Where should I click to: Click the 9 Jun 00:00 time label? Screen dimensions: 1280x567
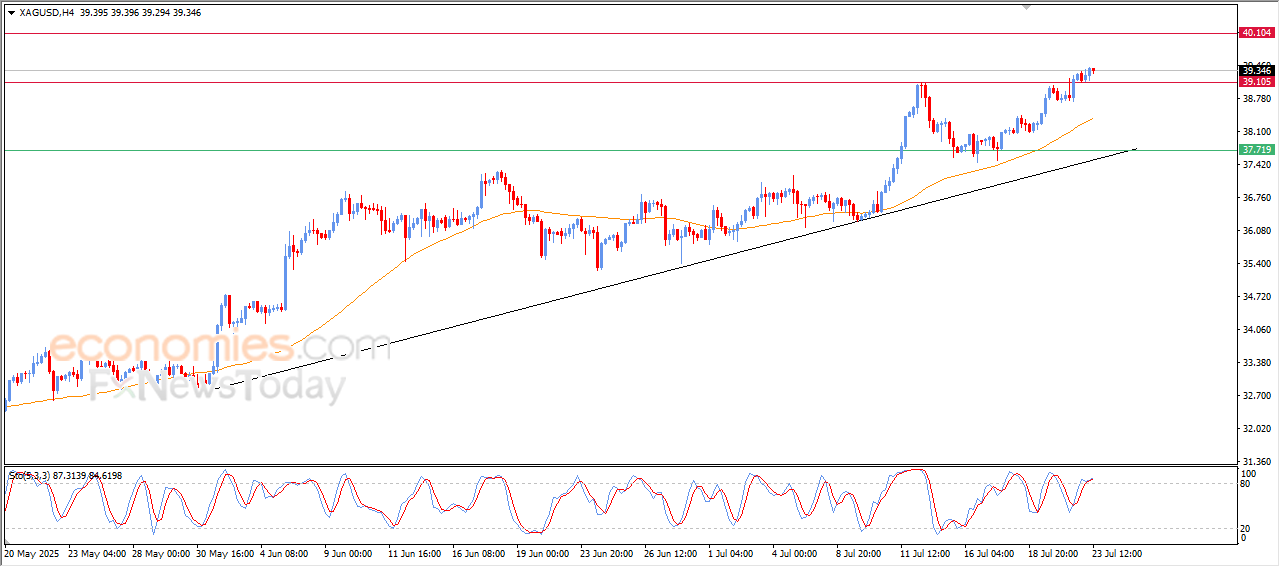click(x=347, y=552)
